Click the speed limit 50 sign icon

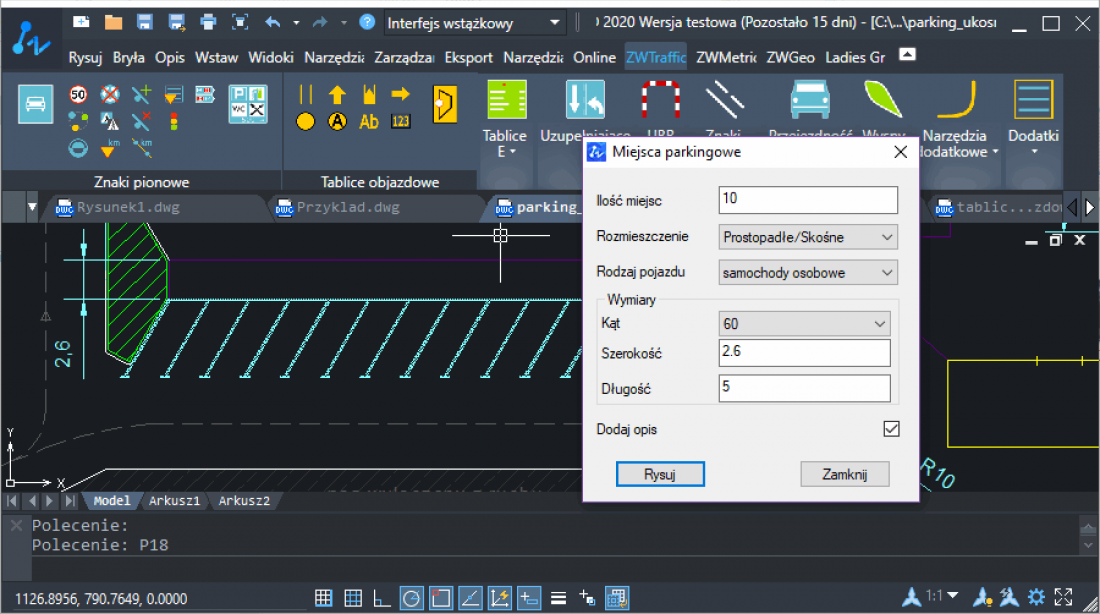(x=78, y=94)
